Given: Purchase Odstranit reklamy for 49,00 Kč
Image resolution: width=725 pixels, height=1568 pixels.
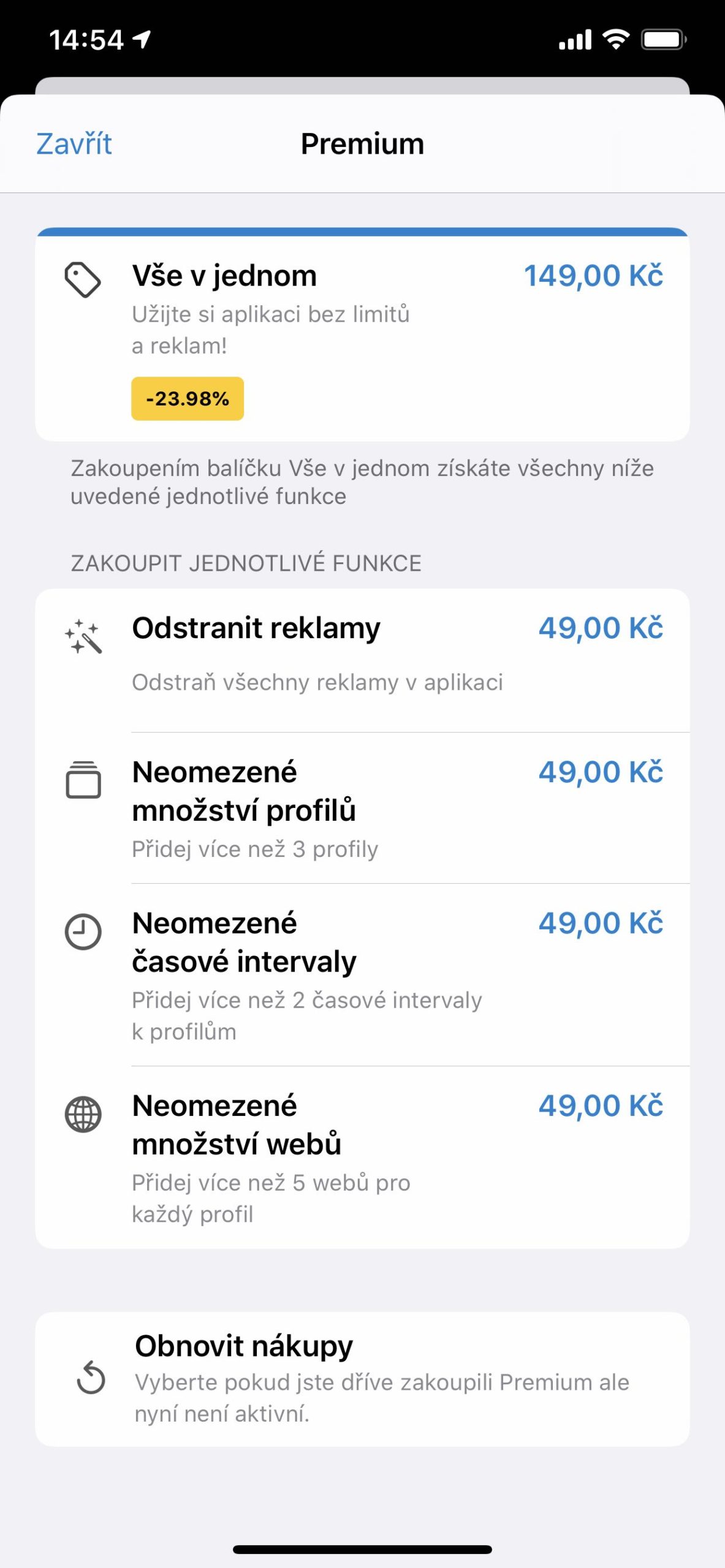Looking at the screenshot, I should 600,628.
